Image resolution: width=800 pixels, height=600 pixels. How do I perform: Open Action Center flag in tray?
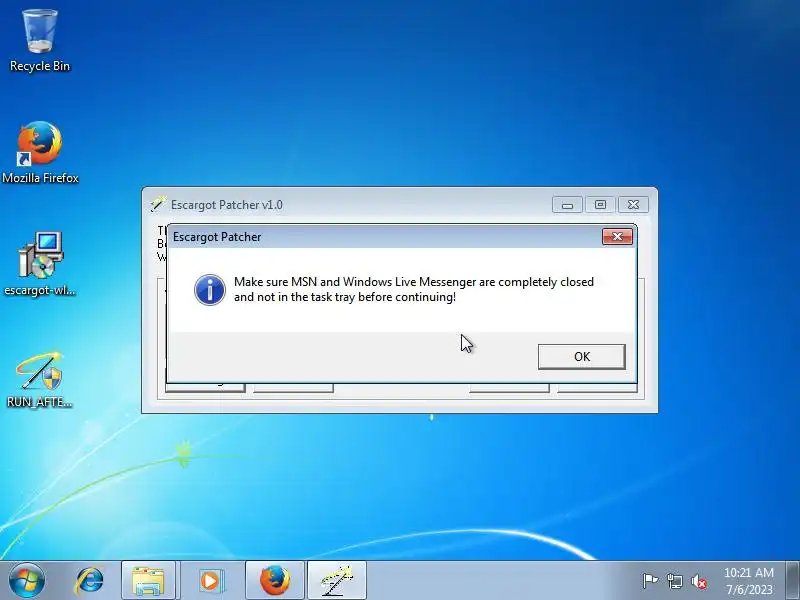[x=650, y=581]
